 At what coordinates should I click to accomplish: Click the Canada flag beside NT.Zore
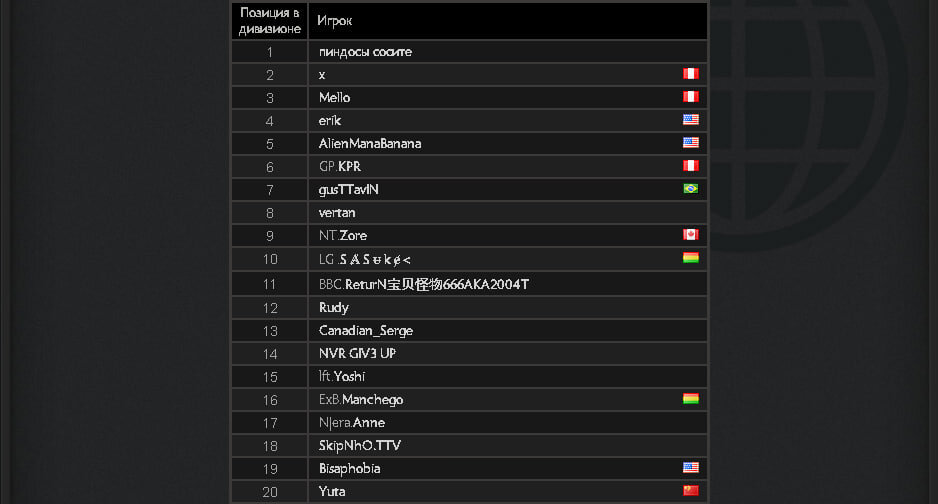click(690, 235)
